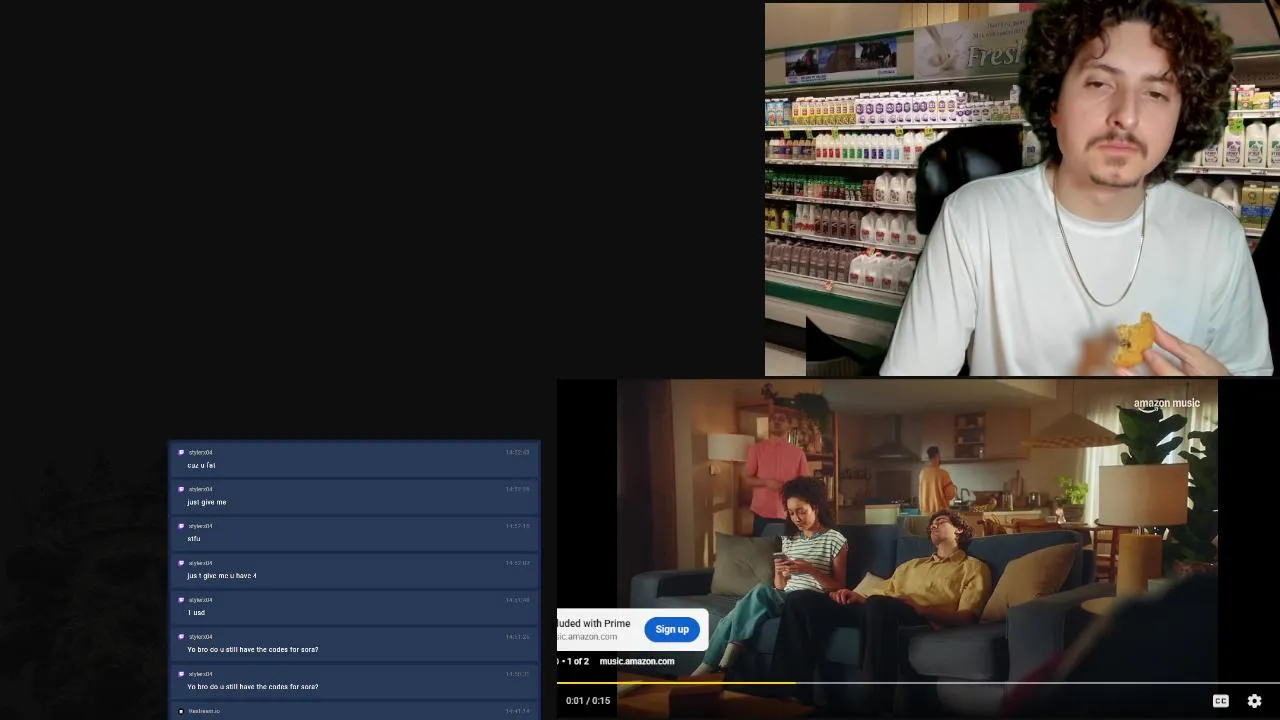1280x720 pixels.
Task: Click the Included with Prime ad card
Action: (632, 629)
